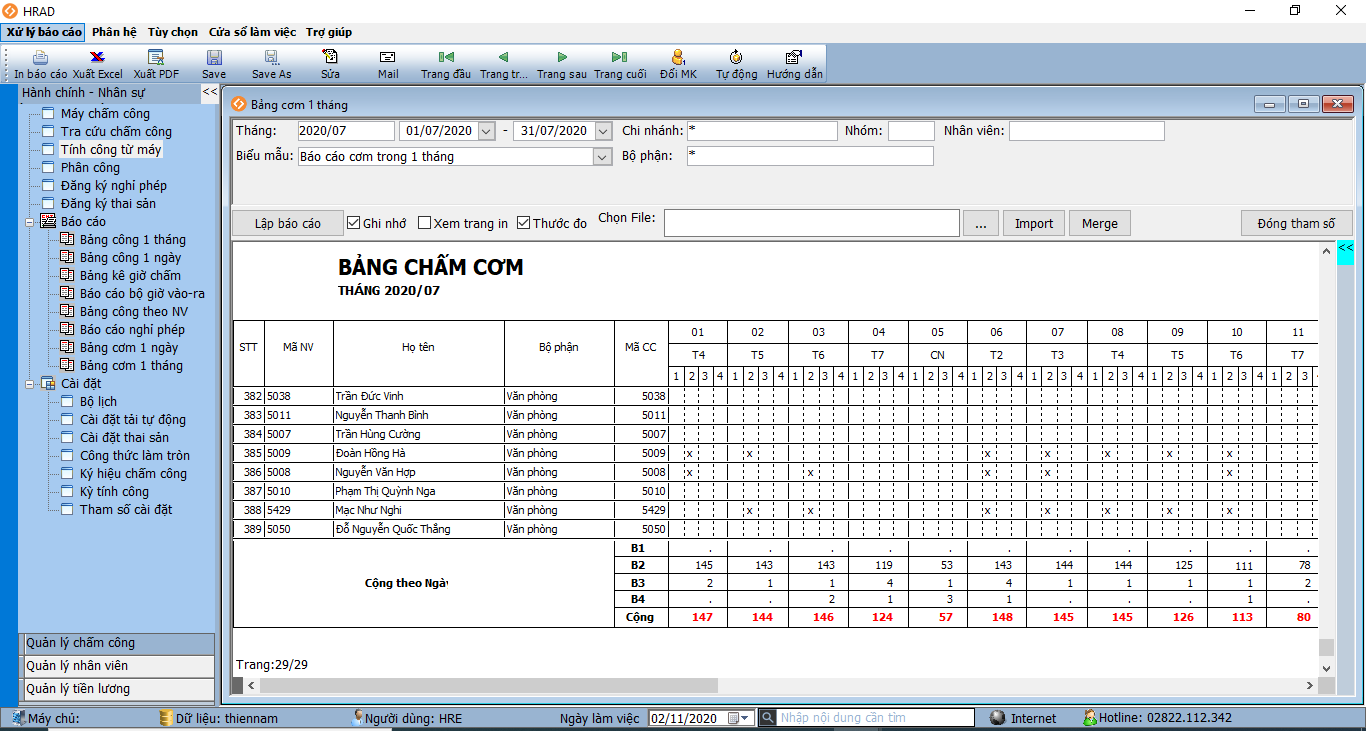This screenshot has width=1366, height=731.
Task: Click the Lập báo cáo button
Action: (288, 223)
